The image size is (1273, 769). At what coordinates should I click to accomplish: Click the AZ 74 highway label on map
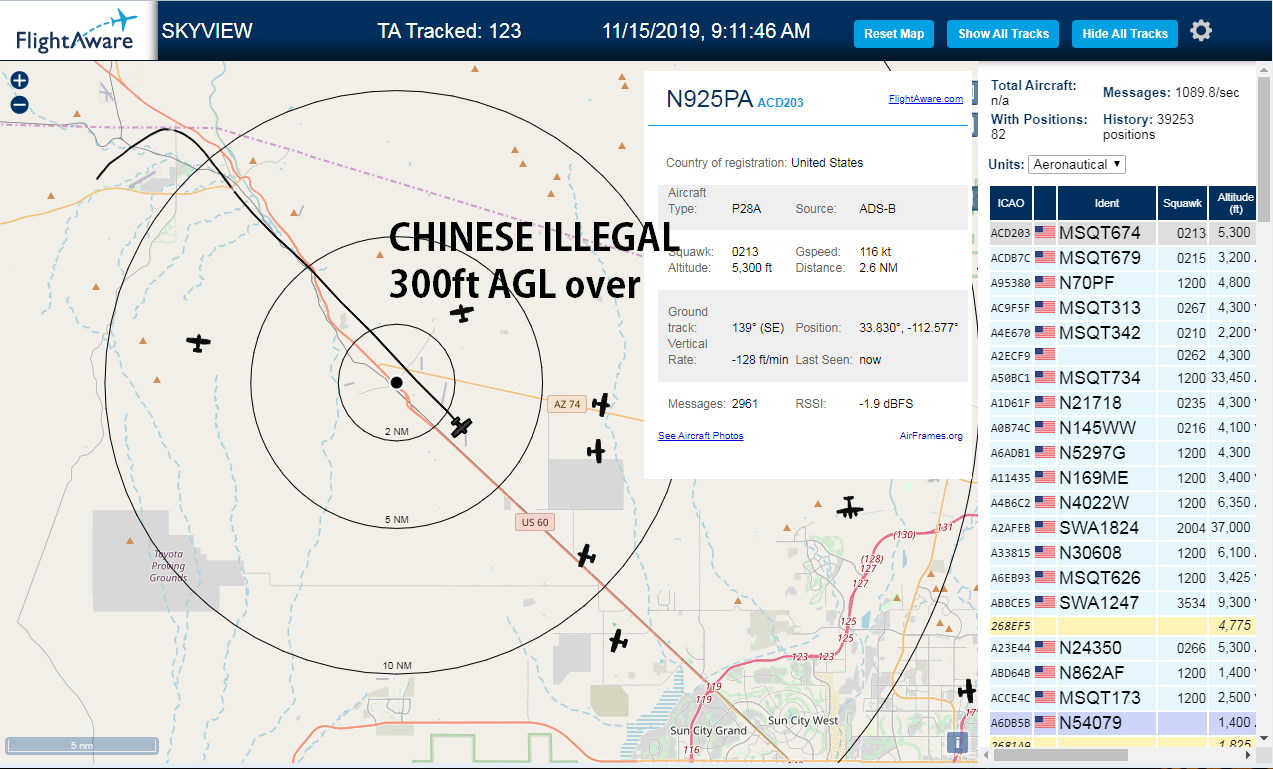point(567,404)
